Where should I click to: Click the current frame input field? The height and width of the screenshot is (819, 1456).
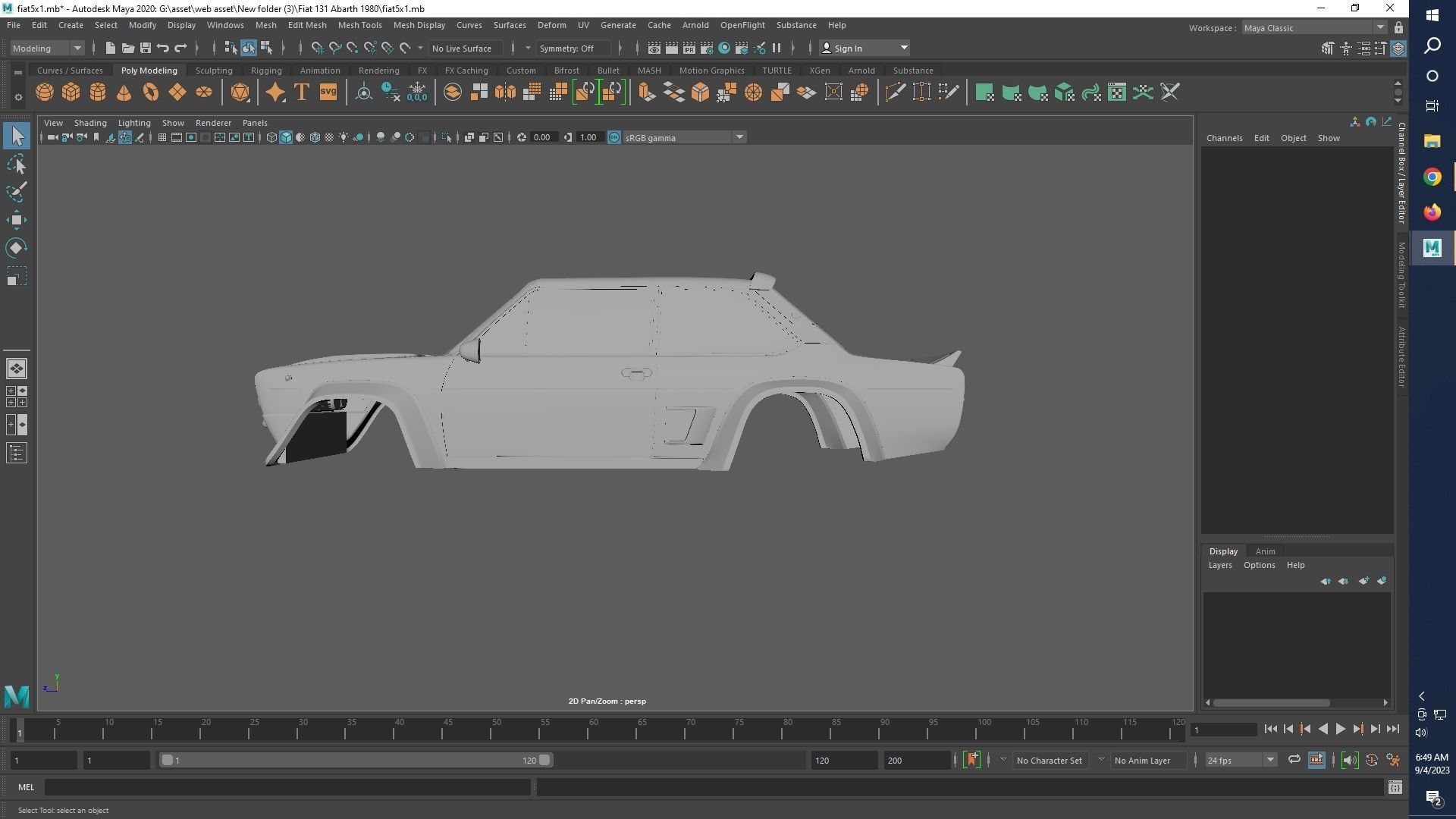(x=1223, y=730)
